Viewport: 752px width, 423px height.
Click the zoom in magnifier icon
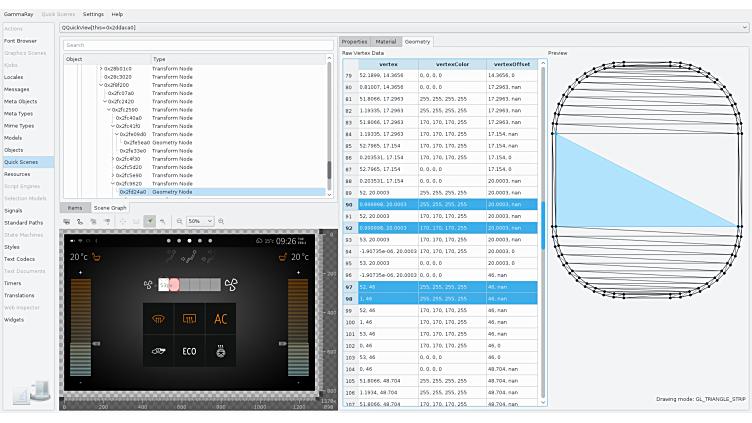pos(221,220)
